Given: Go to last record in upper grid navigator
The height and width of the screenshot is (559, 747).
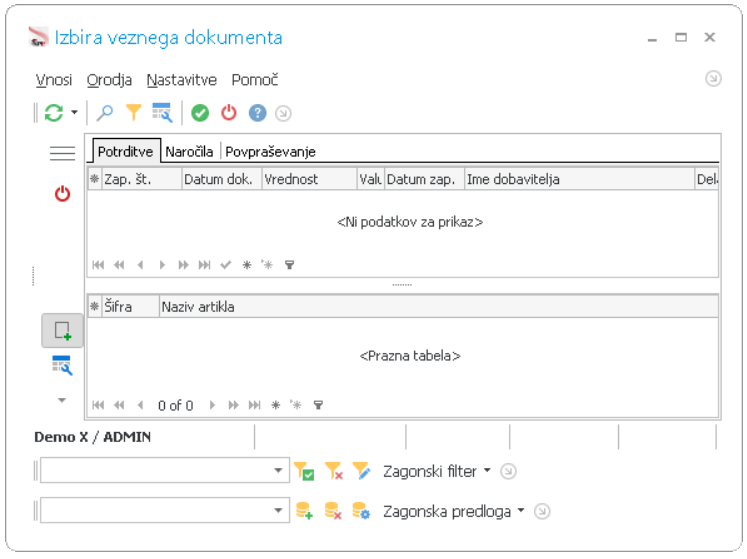Looking at the screenshot, I should [x=204, y=265].
